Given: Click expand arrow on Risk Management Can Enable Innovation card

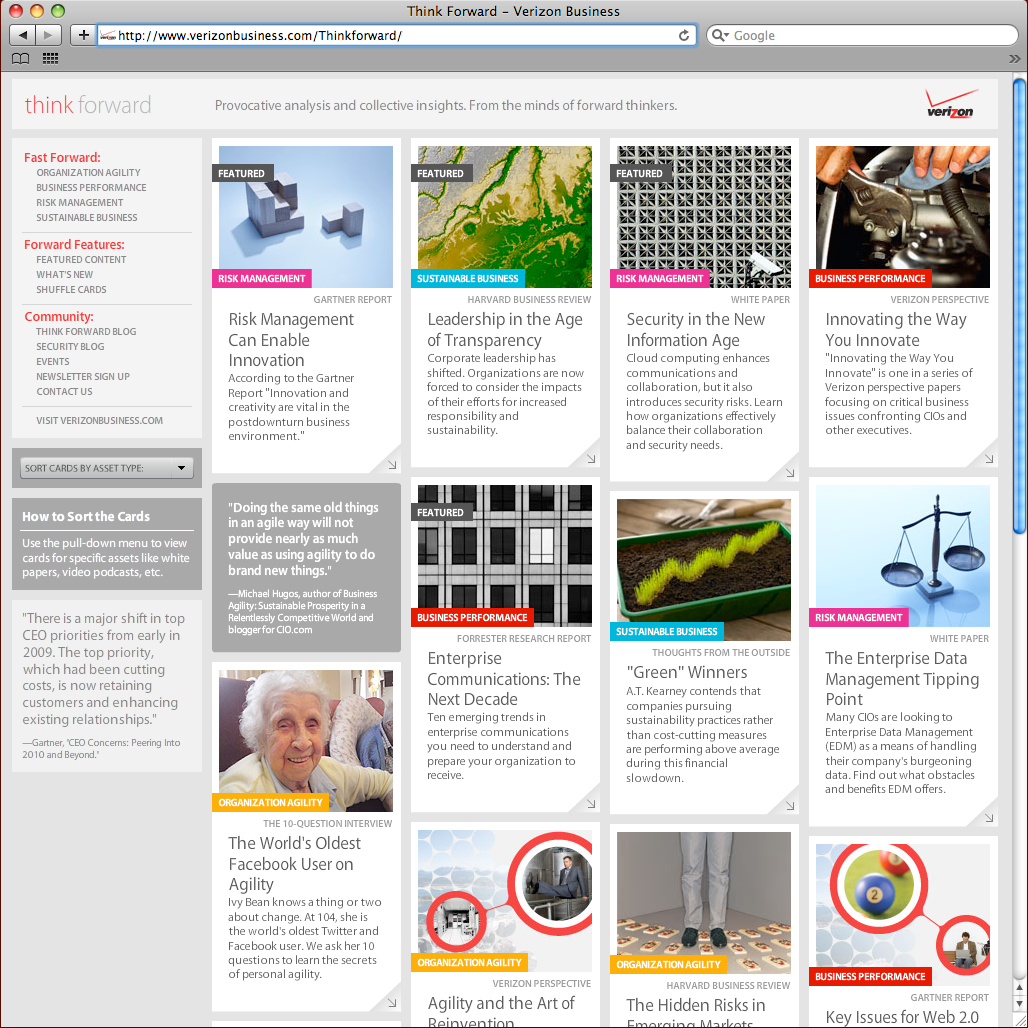Looking at the screenshot, I should coord(392,465).
